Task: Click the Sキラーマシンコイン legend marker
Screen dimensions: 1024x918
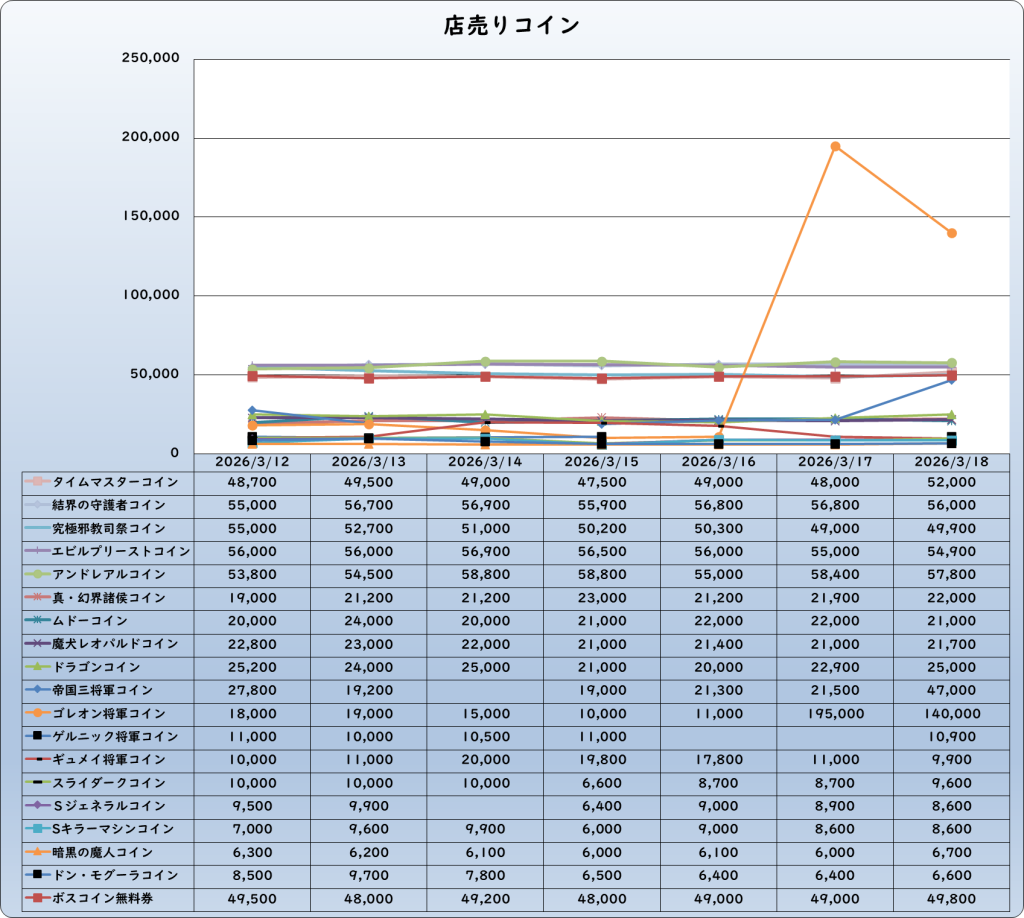Action: tap(37, 829)
